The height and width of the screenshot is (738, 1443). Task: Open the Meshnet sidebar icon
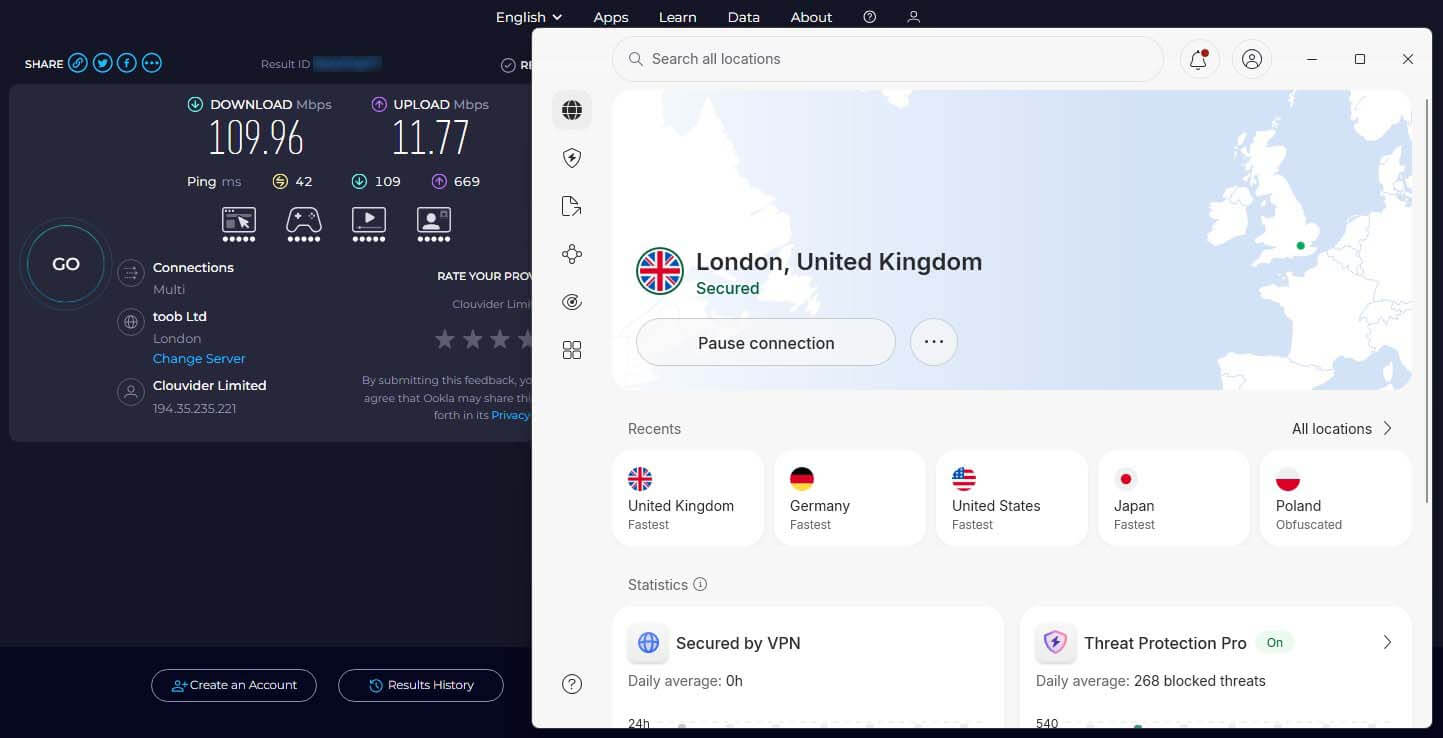[572, 254]
